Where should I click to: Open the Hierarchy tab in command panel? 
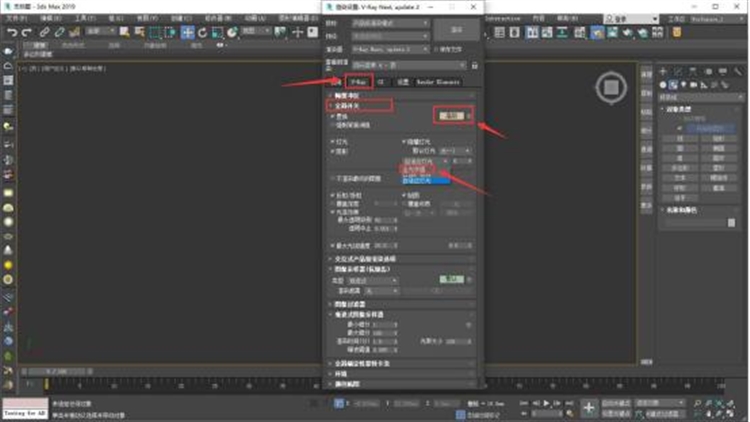(693, 71)
